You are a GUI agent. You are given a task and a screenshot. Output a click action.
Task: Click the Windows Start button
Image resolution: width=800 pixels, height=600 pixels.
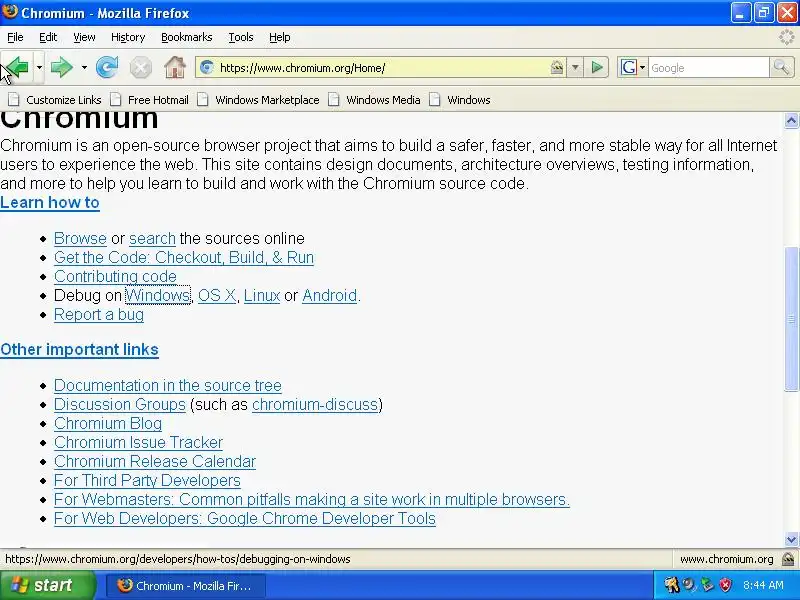pyautogui.click(x=47, y=585)
